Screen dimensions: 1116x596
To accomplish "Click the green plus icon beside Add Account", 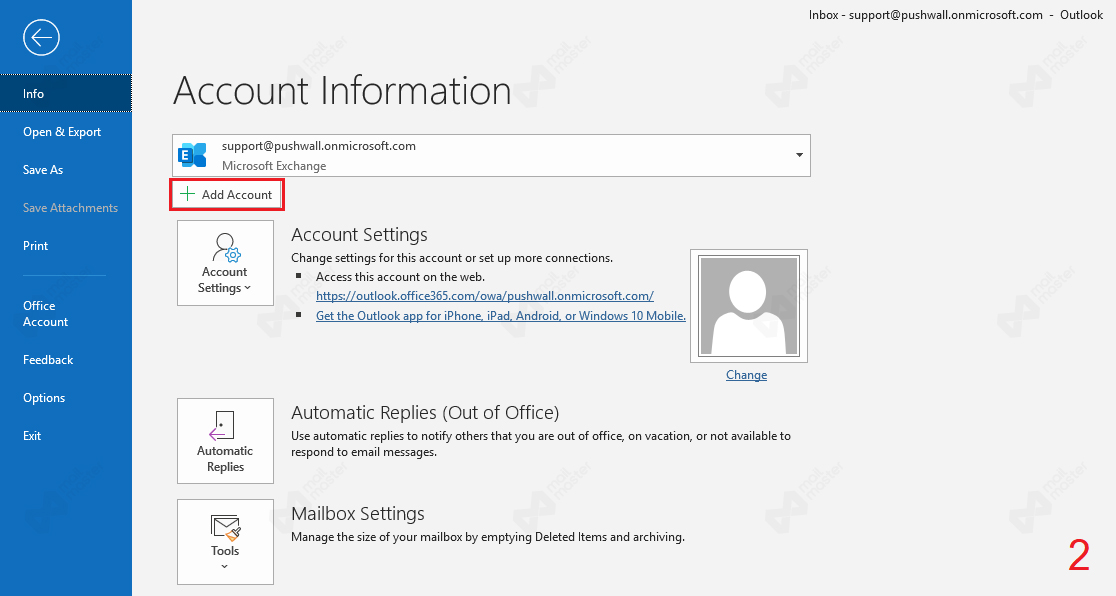I will tap(187, 194).
